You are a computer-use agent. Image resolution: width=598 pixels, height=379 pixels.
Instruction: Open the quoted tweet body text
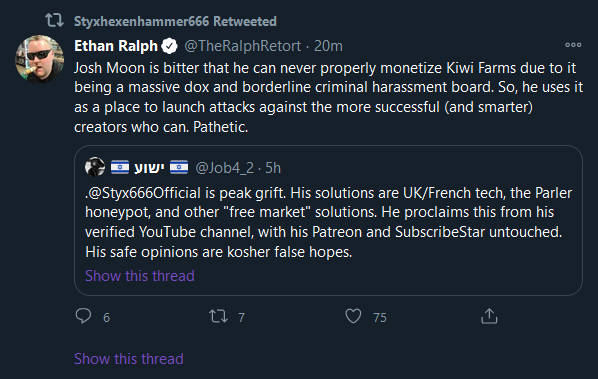point(328,222)
